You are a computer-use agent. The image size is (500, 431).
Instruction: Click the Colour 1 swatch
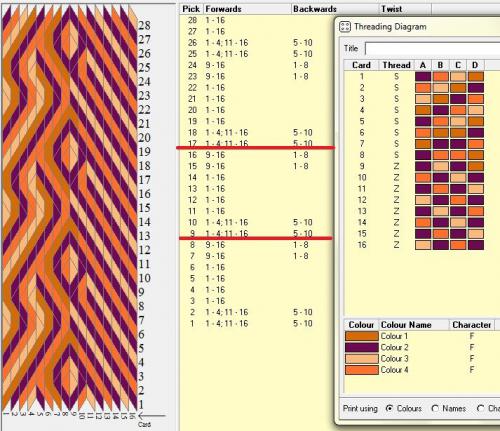pyautogui.click(x=362, y=336)
